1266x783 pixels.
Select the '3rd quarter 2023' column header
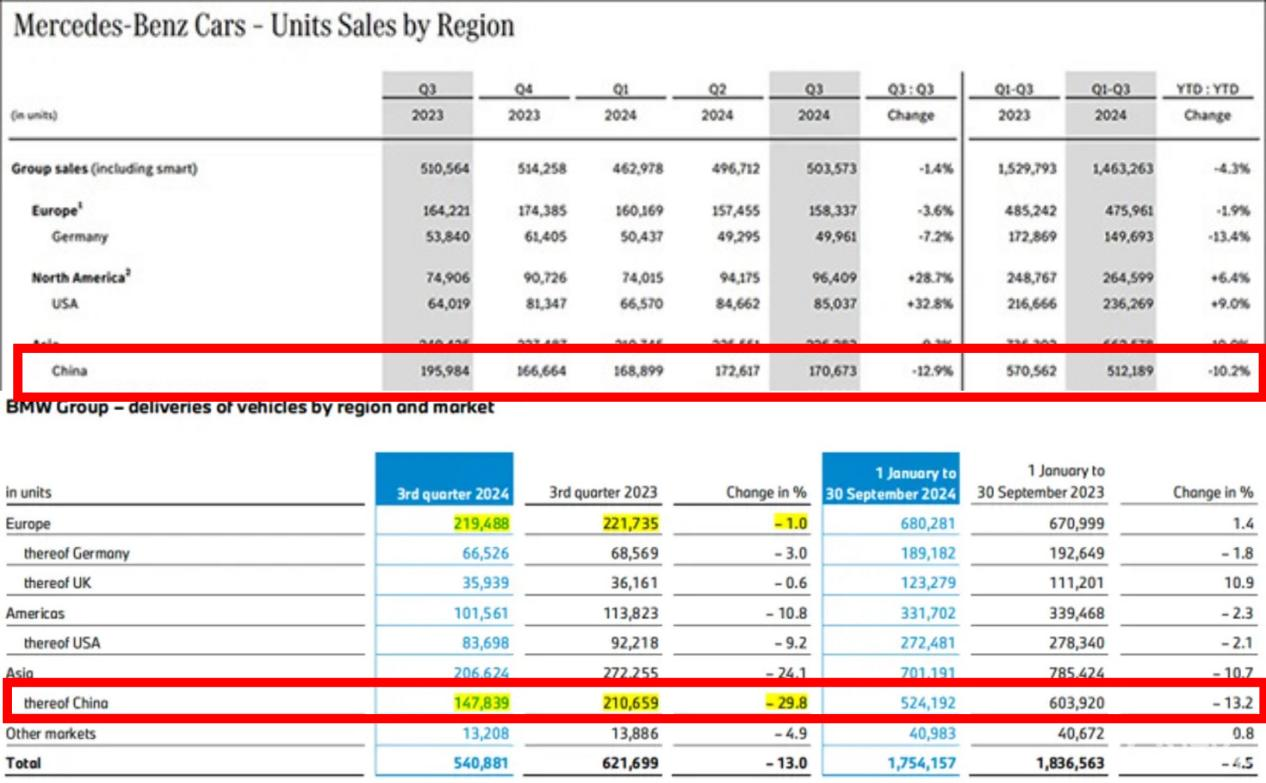coord(604,493)
